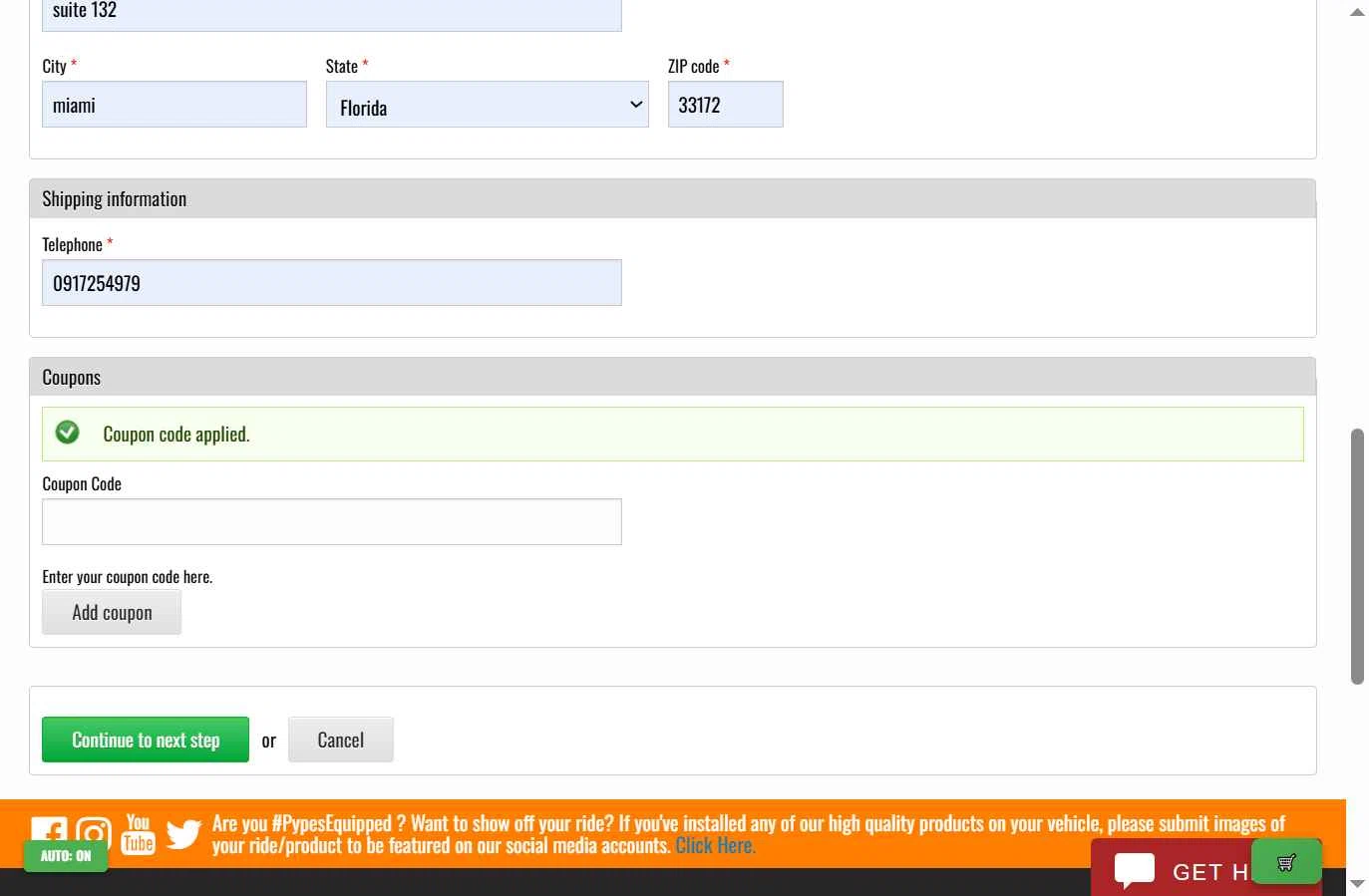Follow the Click Here link

[x=716, y=845]
